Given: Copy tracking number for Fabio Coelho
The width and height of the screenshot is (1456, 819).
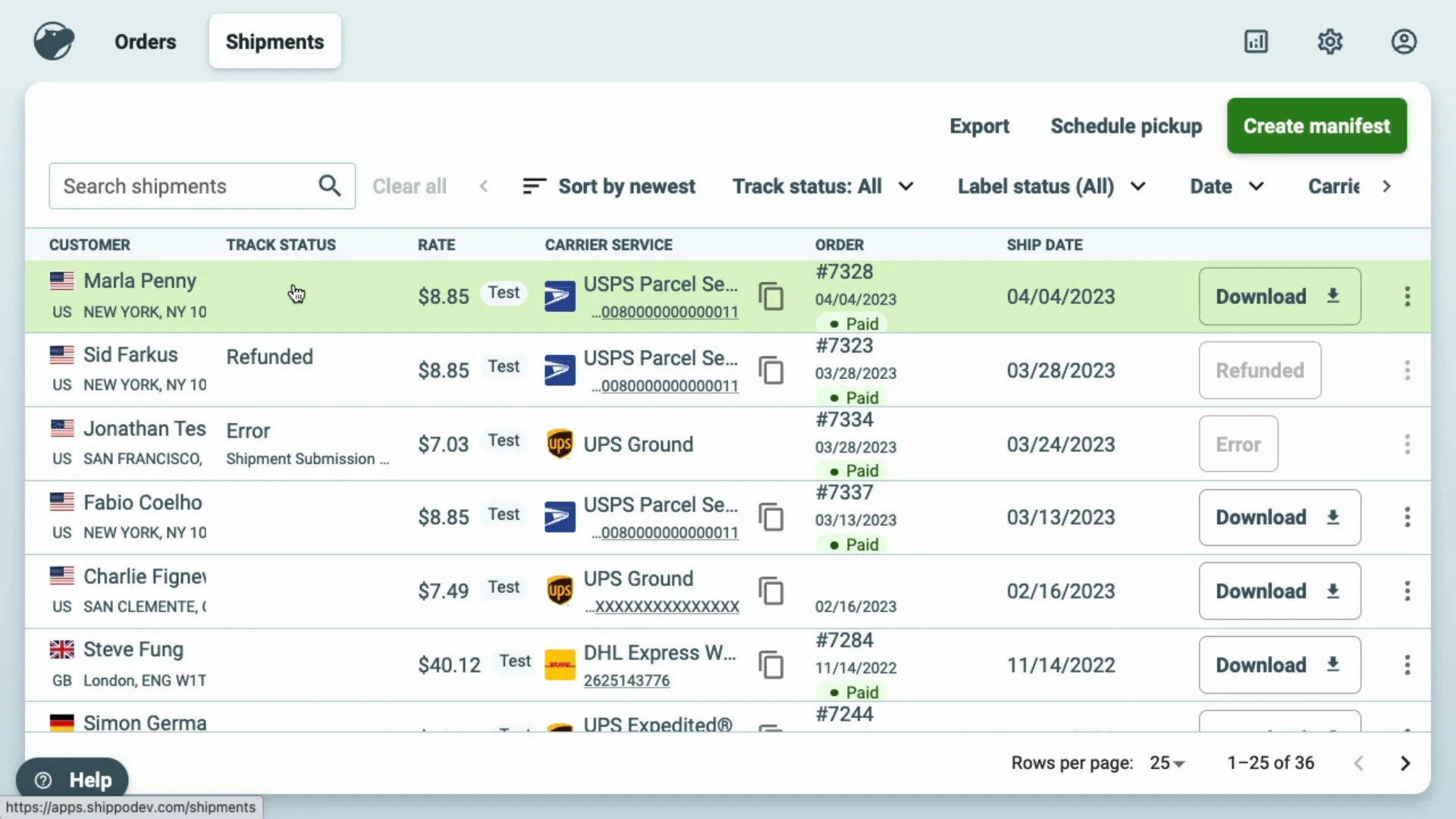Looking at the screenshot, I should [x=771, y=517].
